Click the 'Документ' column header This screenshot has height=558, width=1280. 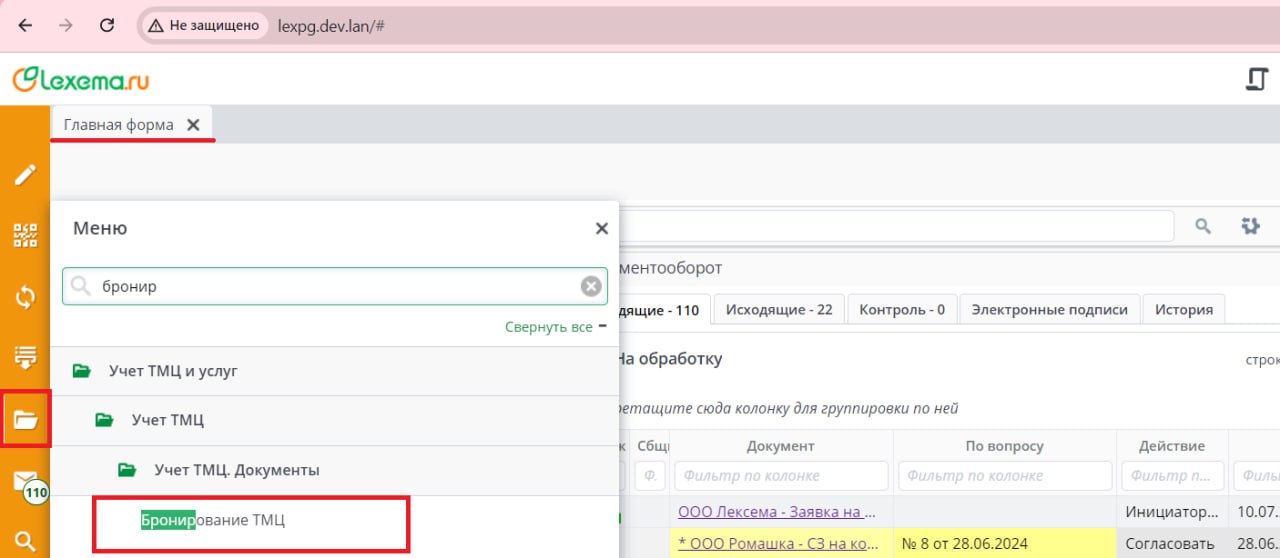coord(780,446)
